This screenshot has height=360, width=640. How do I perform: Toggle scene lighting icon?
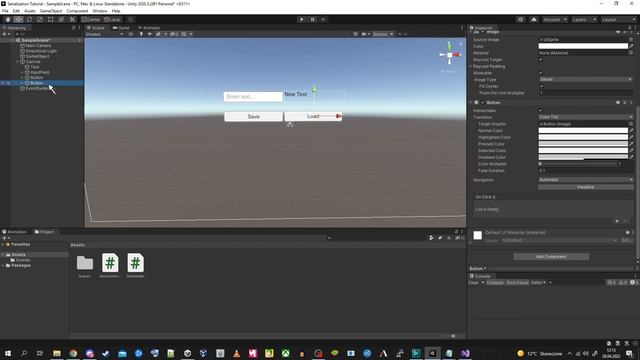point(141,34)
